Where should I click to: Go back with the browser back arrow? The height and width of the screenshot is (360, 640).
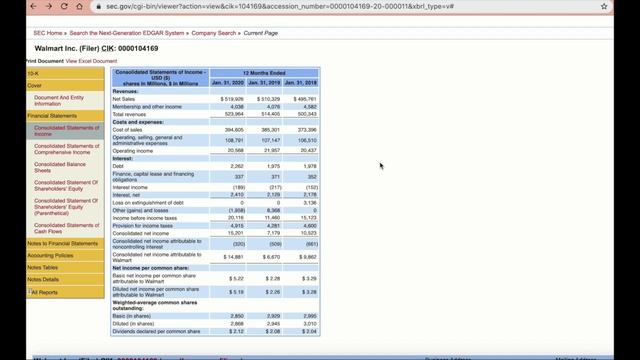[x=33, y=7]
